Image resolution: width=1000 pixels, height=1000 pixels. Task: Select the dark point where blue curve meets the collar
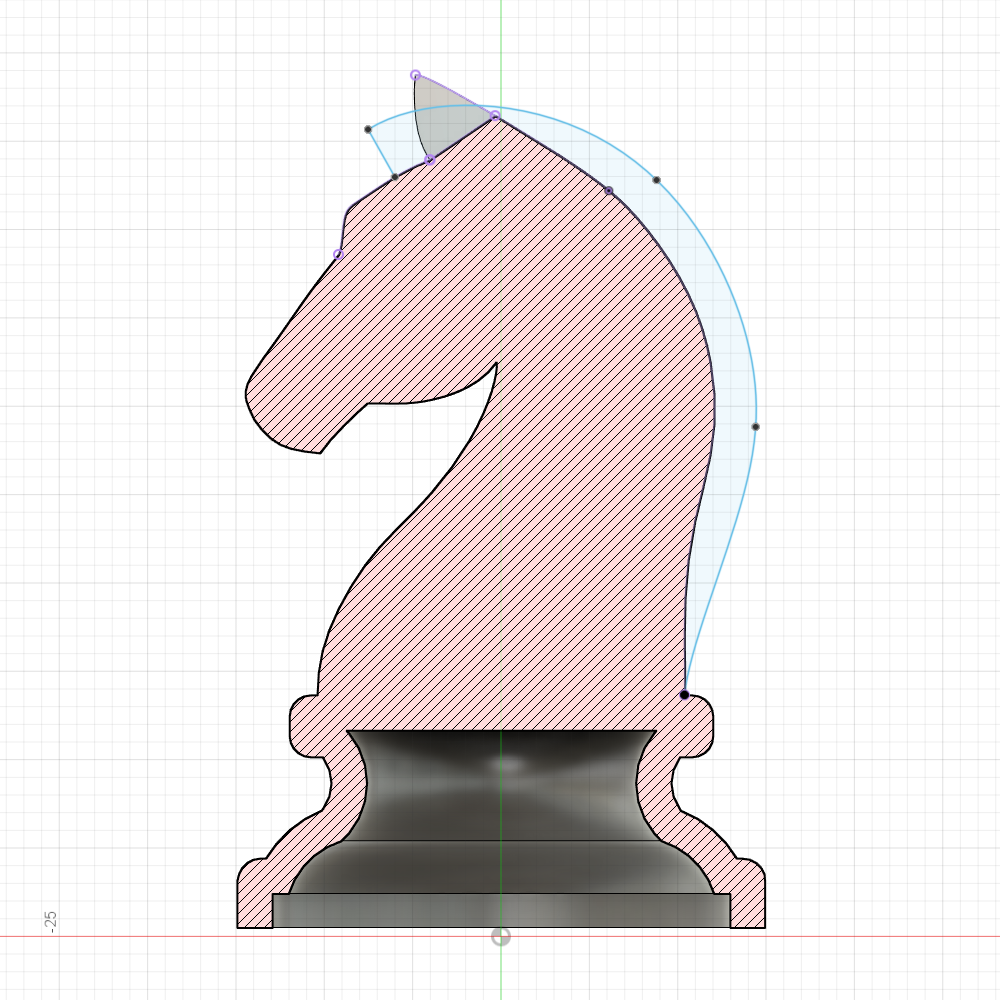click(x=684, y=695)
